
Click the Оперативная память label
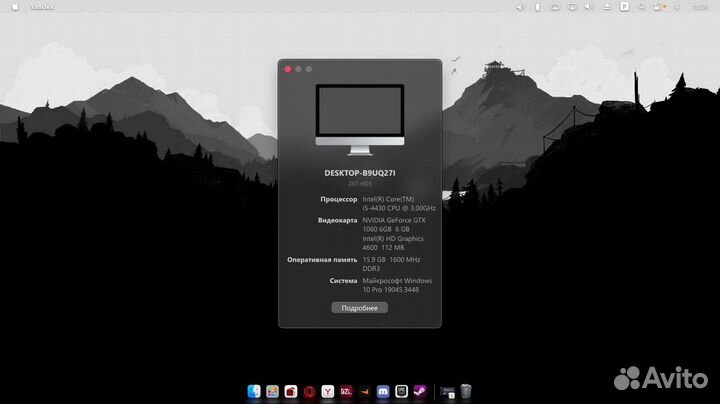pyautogui.click(x=322, y=260)
